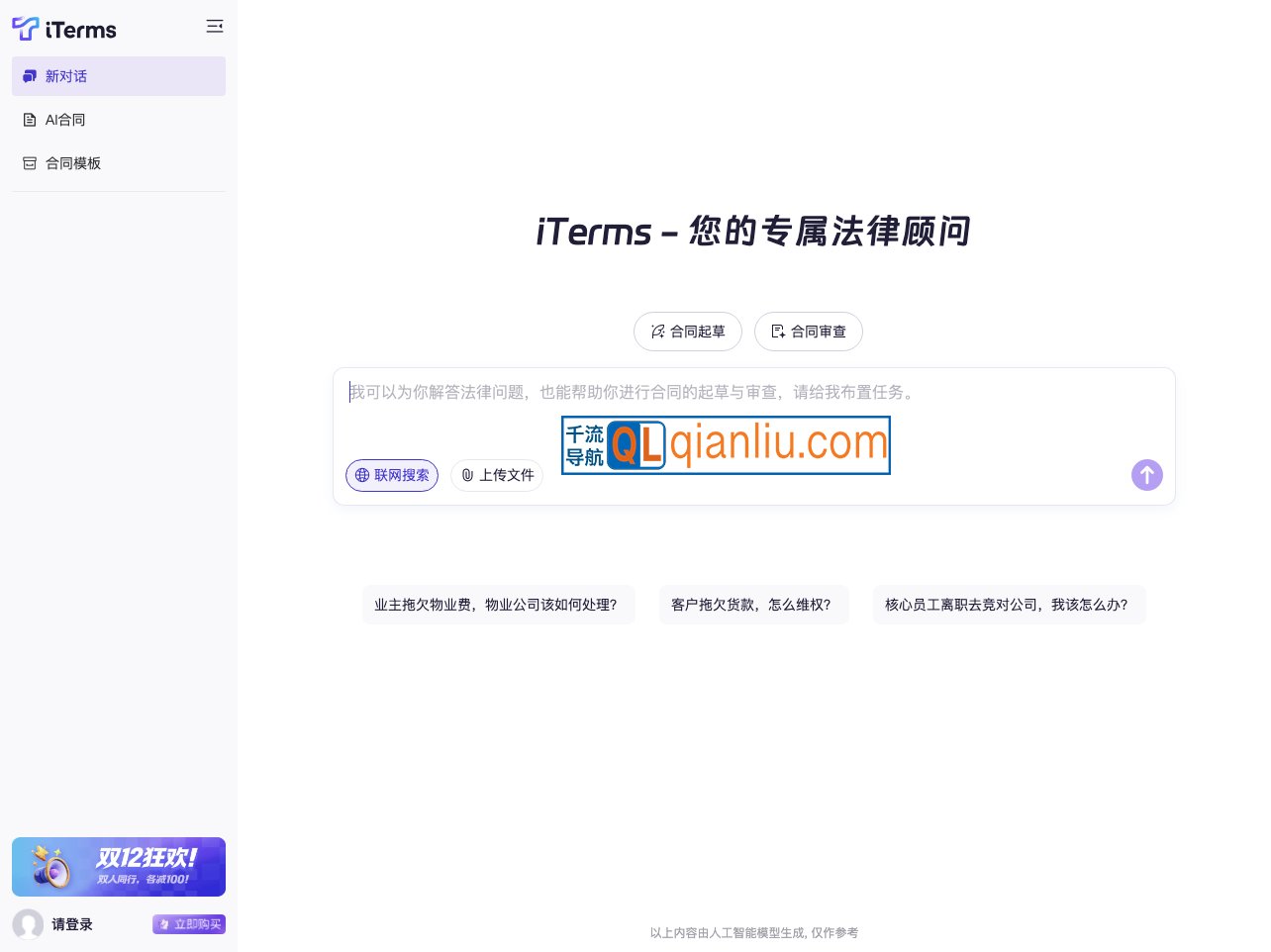1271x952 pixels.
Task: Click the pen icon inside 合同起草
Action: click(658, 332)
